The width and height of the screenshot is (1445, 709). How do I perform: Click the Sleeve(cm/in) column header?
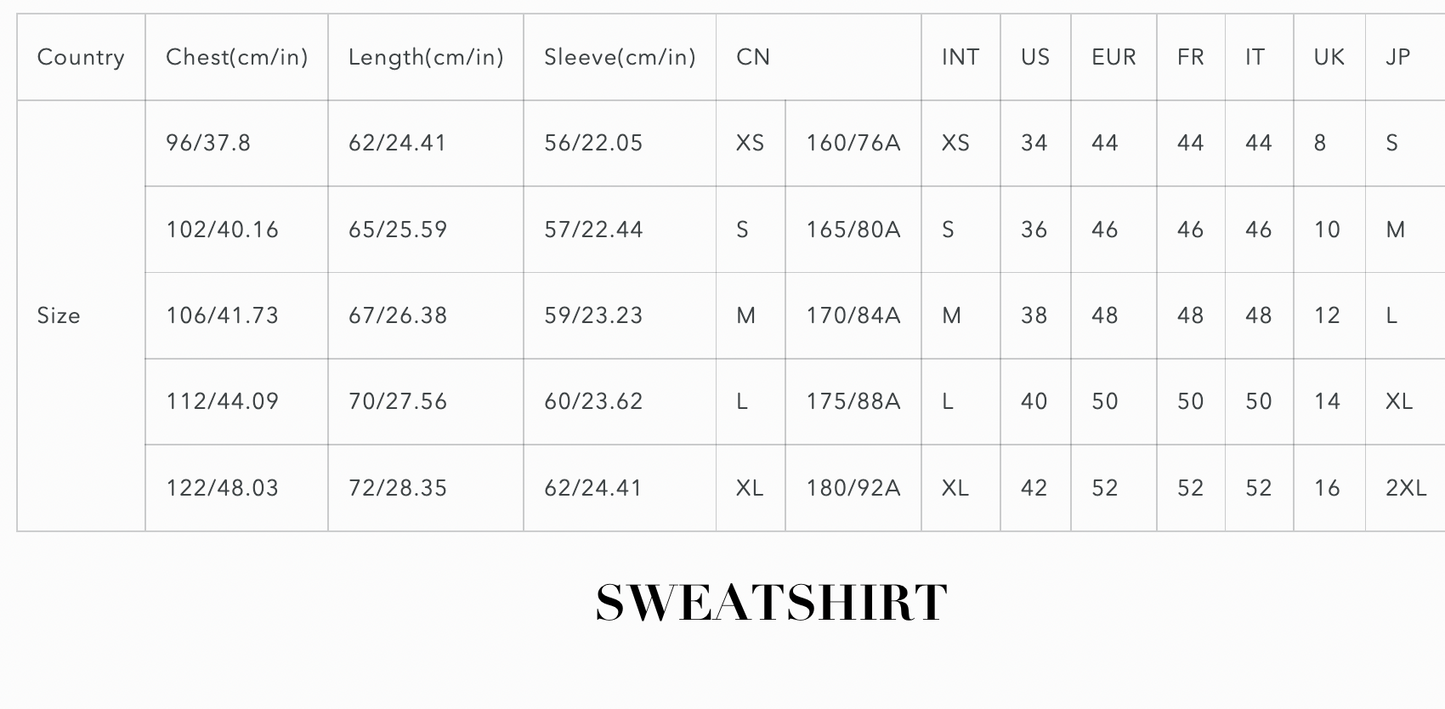point(620,57)
